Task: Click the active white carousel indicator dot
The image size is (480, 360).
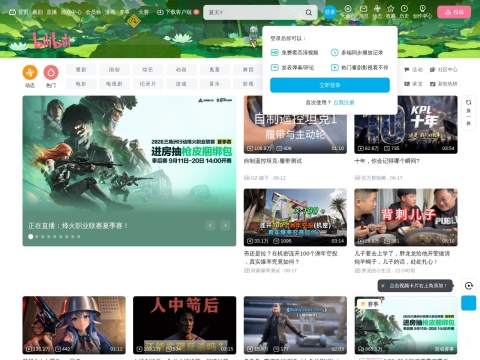Action: (31, 237)
